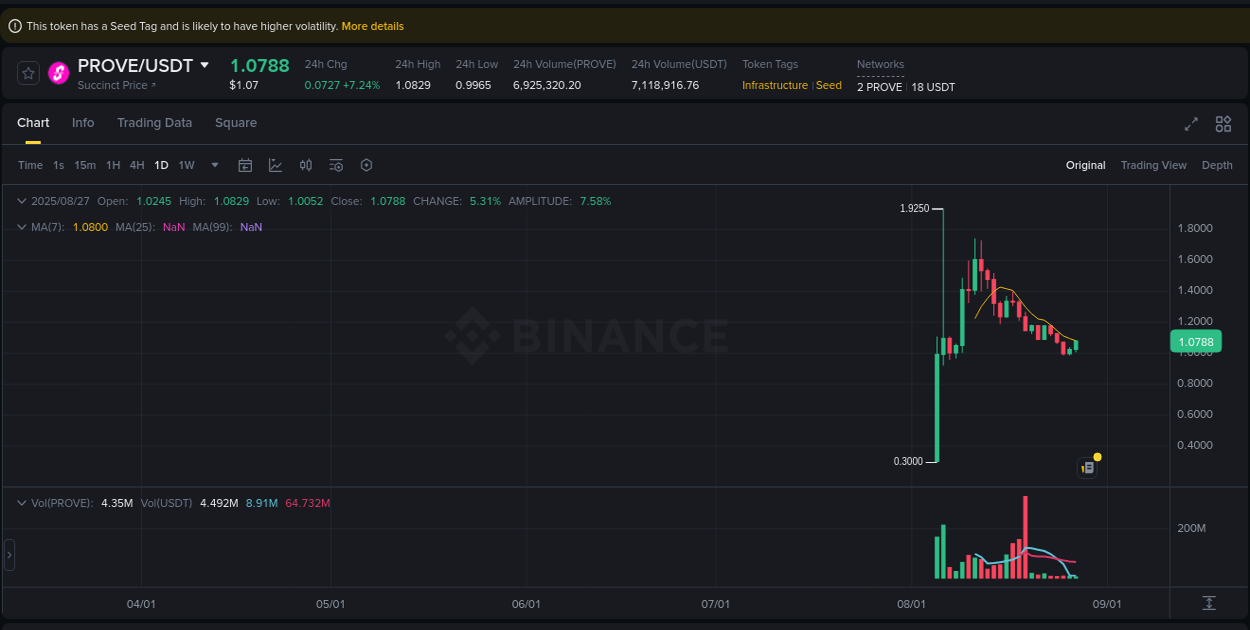Switch to the Trading Data tab
1250x630 pixels.
click(154, 122)
